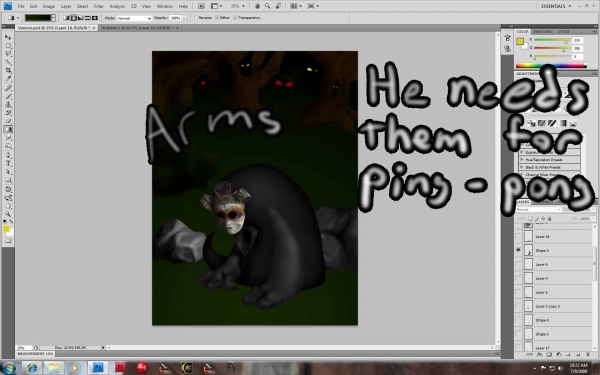The width and height of the screenshot is (600, 375).
Task: Open the Arrange Documents dropdown
Action: coord(295,6)
